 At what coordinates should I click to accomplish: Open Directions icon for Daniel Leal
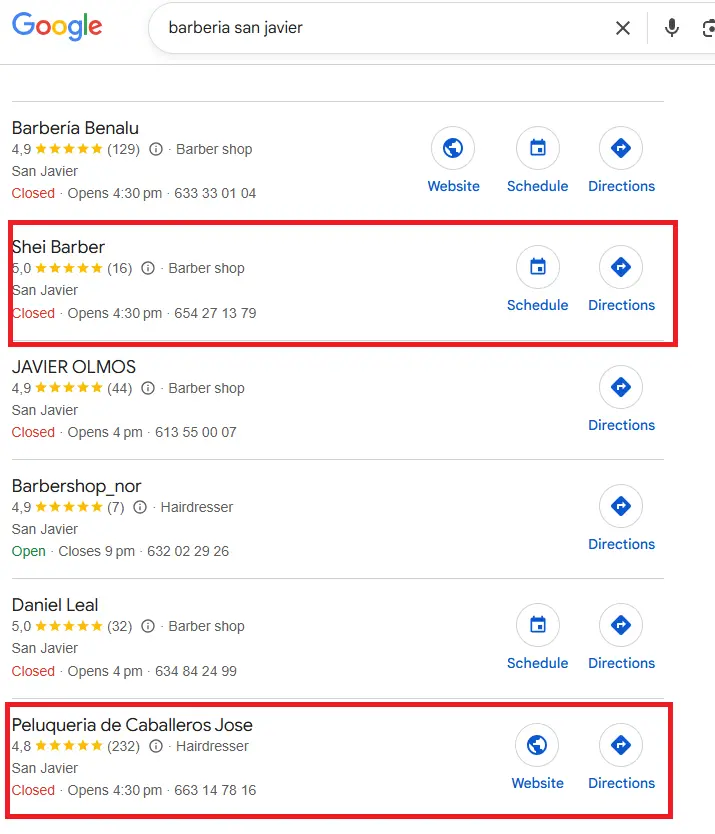point(621,624)
